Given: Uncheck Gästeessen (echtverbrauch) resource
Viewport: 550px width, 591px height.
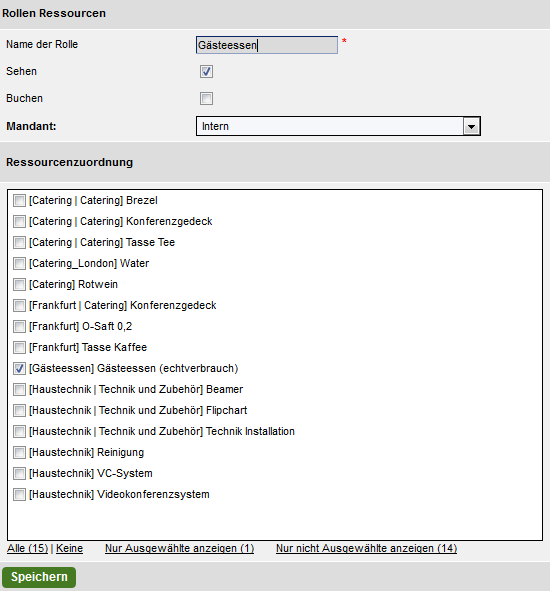Looking at the screenshot, I should 19,369.
